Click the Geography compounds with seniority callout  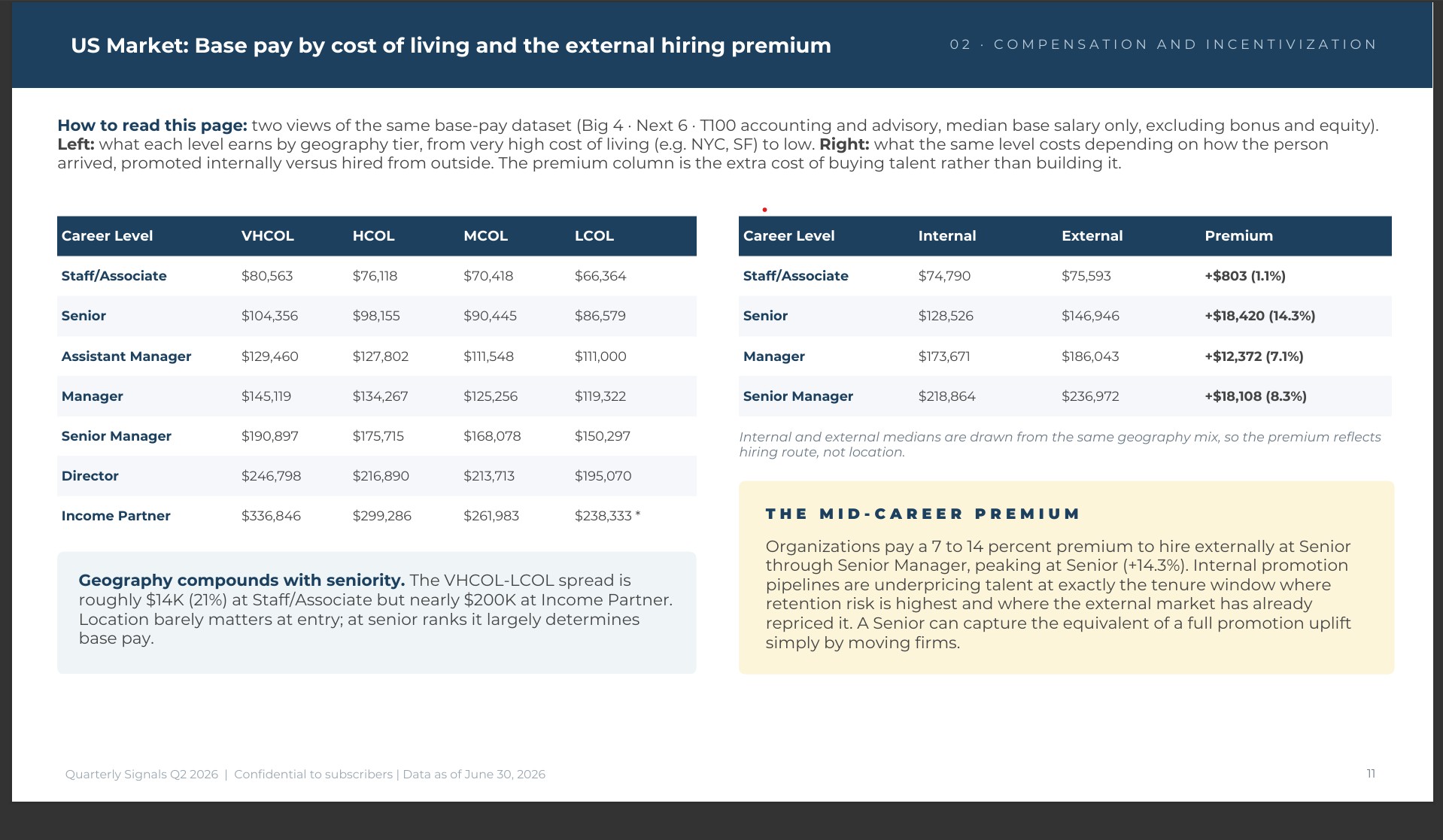[x=377, y=613]
